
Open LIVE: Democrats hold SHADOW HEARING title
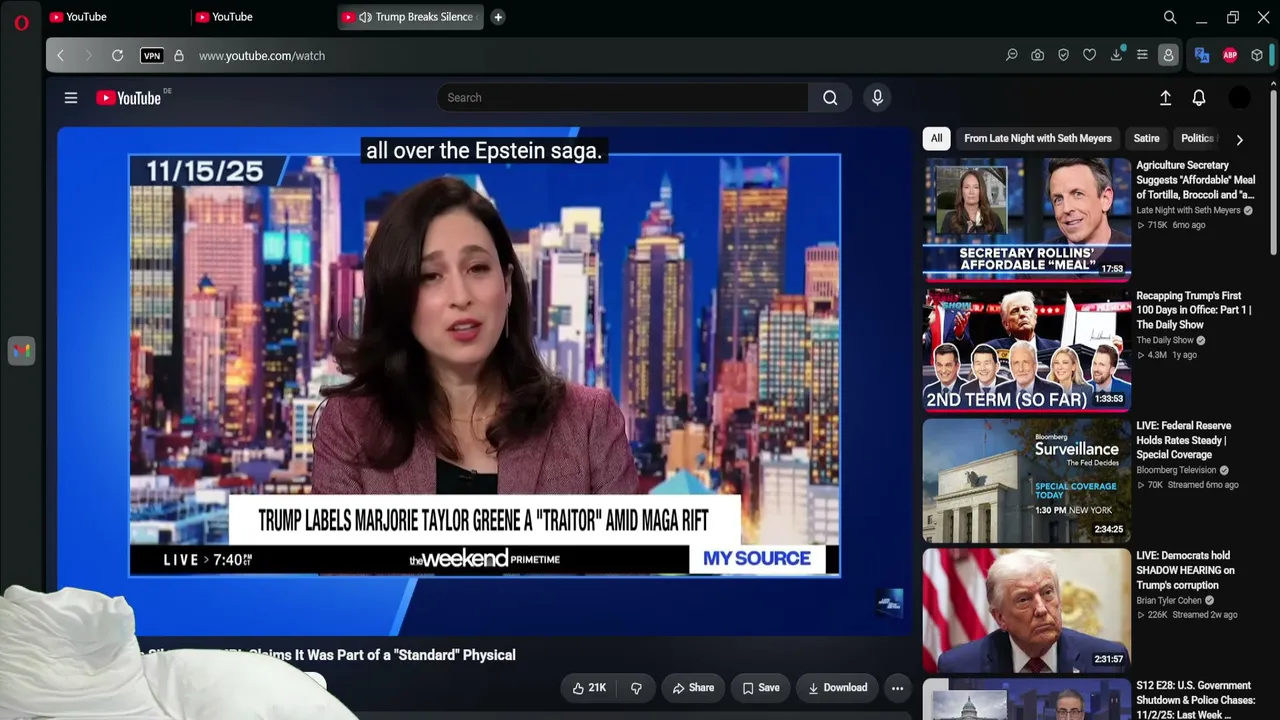point(1186,570)
